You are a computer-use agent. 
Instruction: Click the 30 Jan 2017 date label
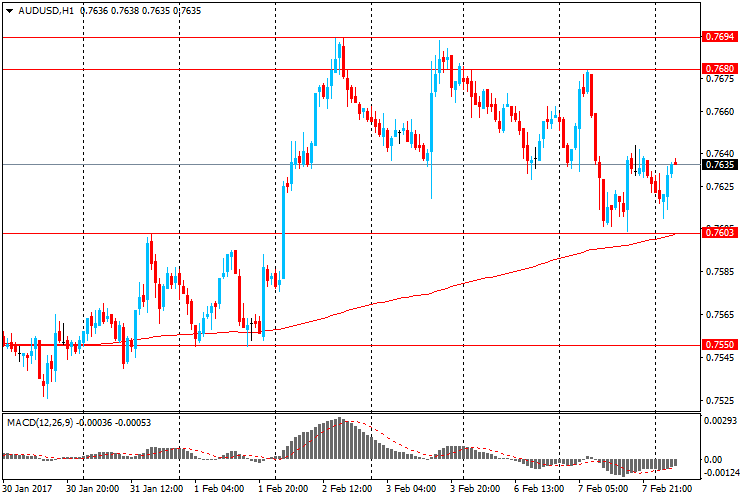pos(27,488)
